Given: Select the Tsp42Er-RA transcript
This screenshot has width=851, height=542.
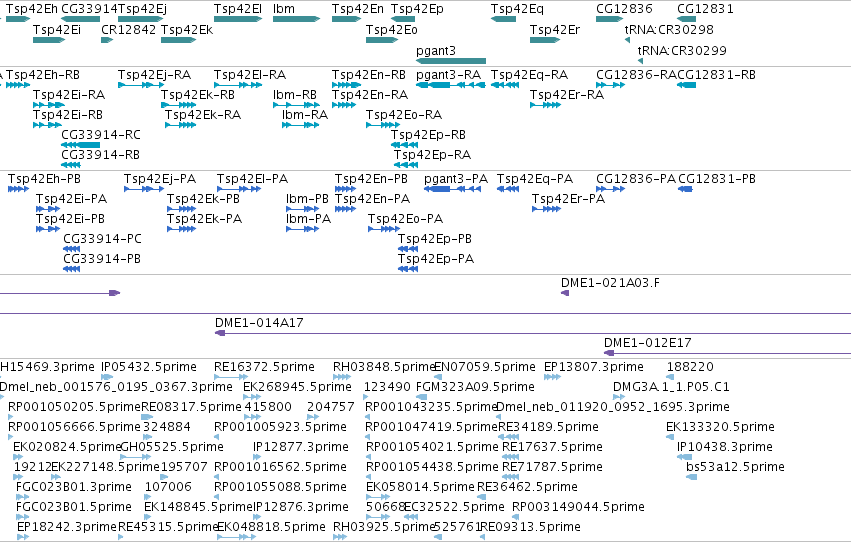Looking at the screenshot, I should (545, 105).
